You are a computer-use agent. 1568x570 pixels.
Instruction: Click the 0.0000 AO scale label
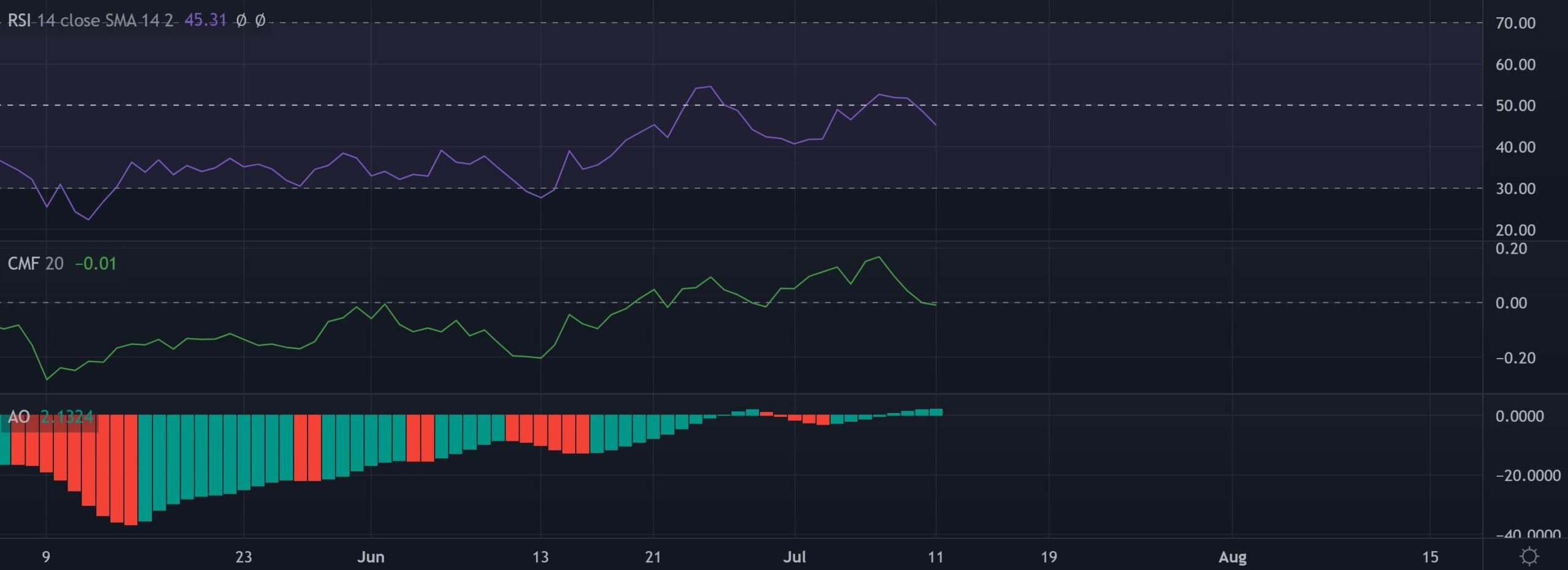point(1519,416)
